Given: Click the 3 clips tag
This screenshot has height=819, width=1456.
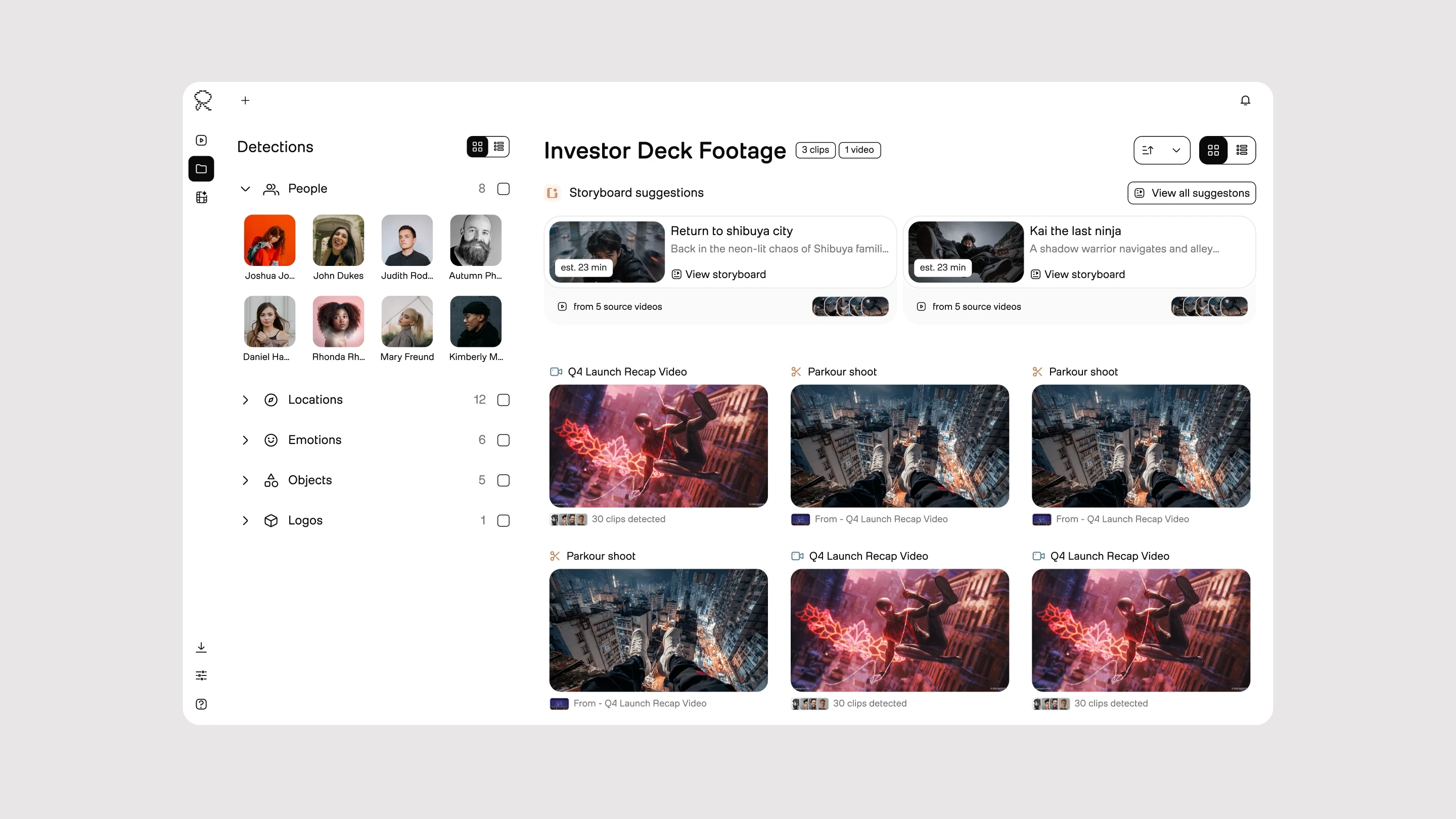Looking at the screenshot, I should tap(815, 150).
